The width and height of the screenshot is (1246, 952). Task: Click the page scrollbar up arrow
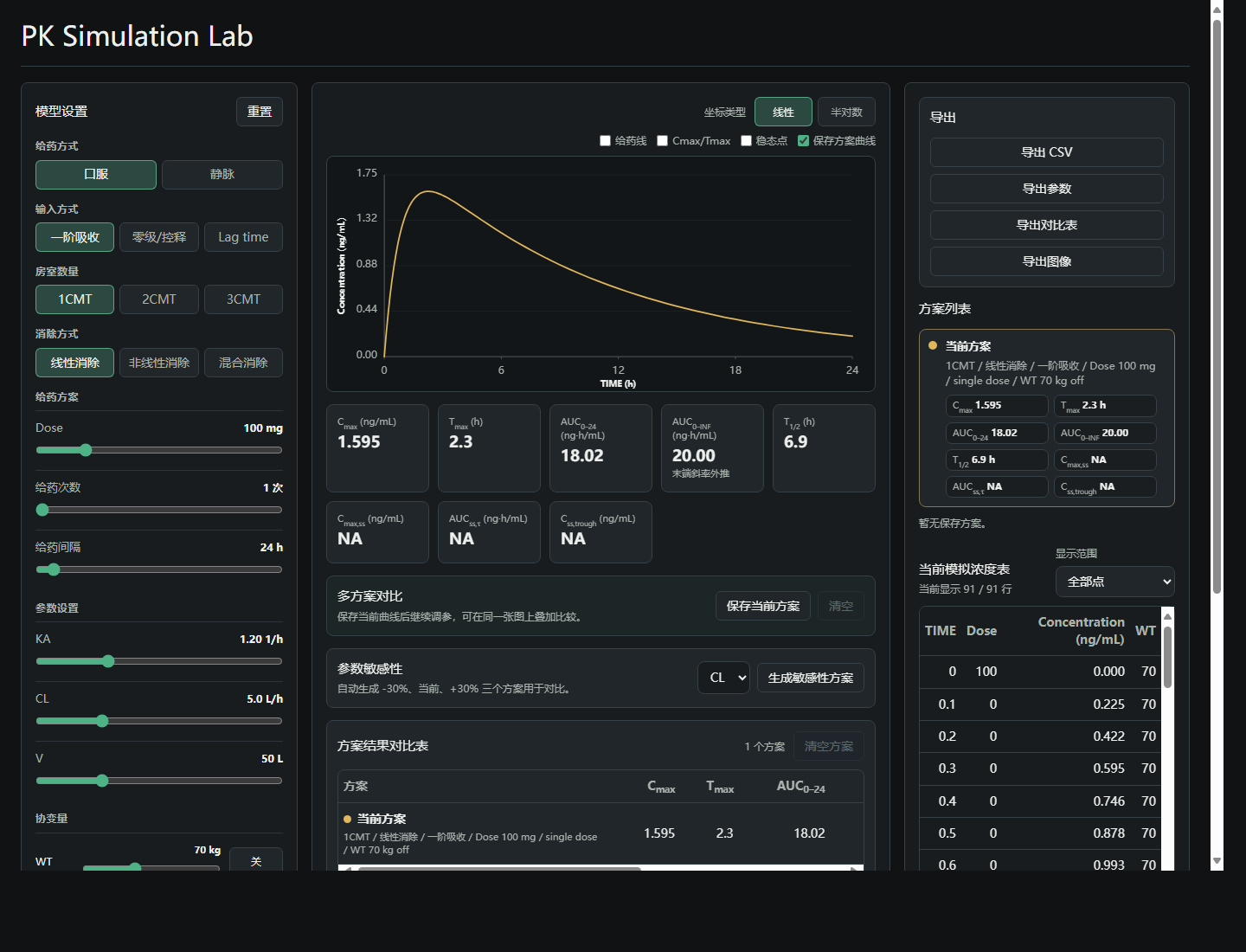pyautogui.click(x=1217, y=10)
